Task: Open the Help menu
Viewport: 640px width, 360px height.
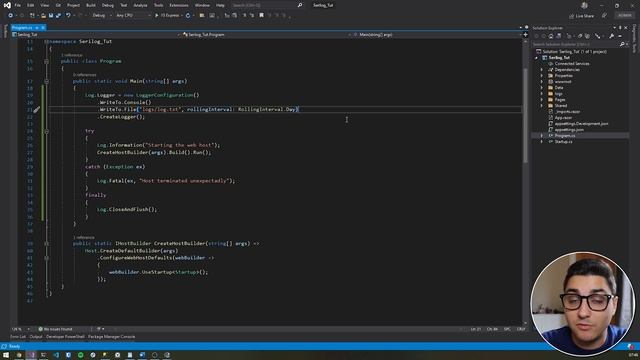Action: 220,5
